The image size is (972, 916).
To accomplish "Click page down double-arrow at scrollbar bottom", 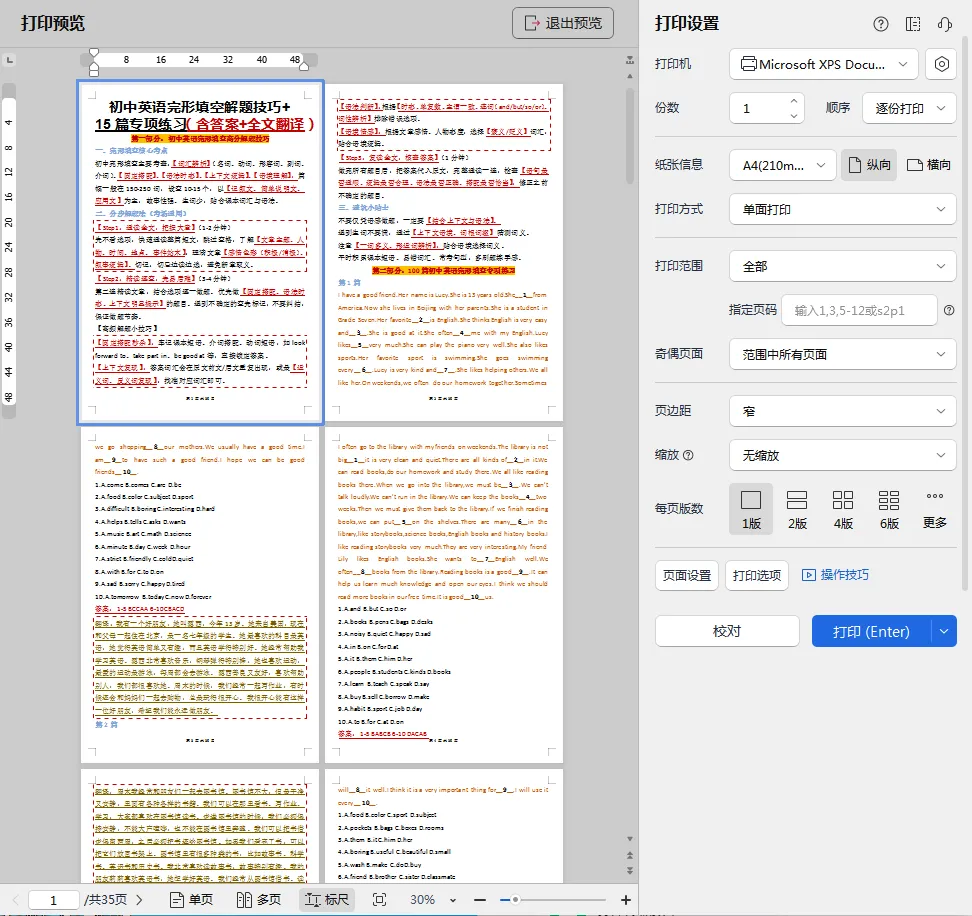I will (x=630, y=870).
